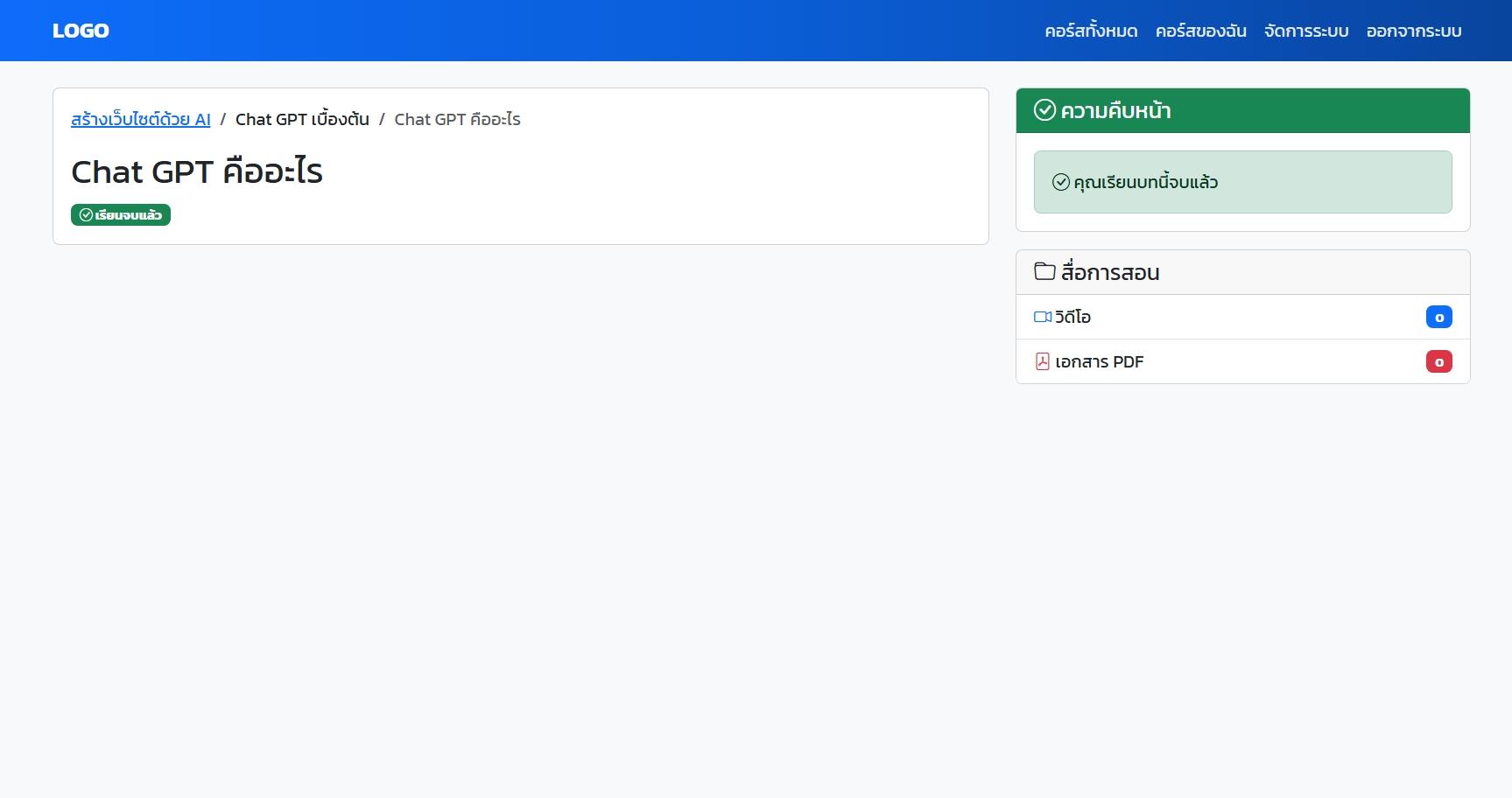Select the วิดีโอ list row
The image size is (1512, 798).
point(1243,317)
